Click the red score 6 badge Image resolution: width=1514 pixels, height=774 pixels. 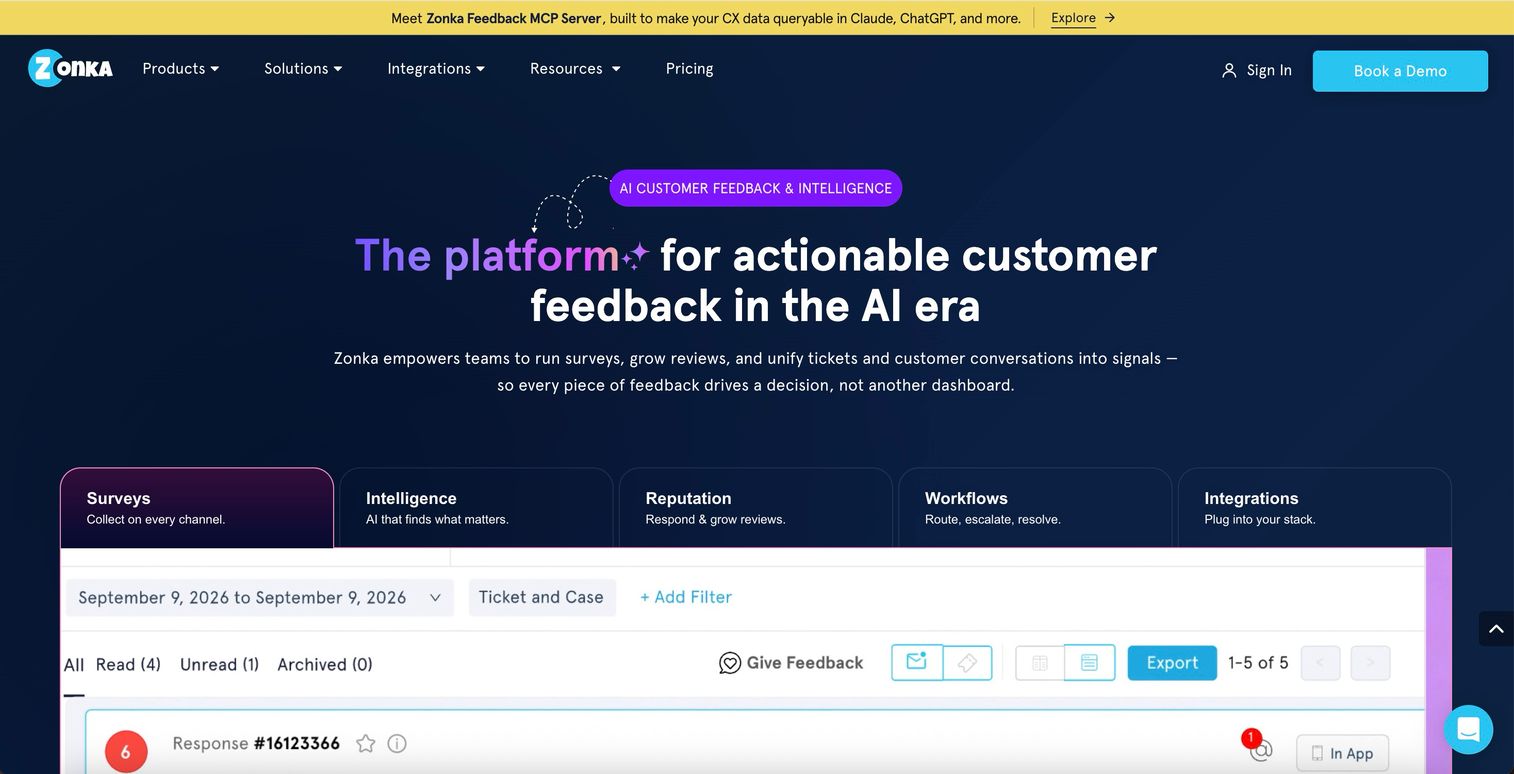click(x=126, y=752)
